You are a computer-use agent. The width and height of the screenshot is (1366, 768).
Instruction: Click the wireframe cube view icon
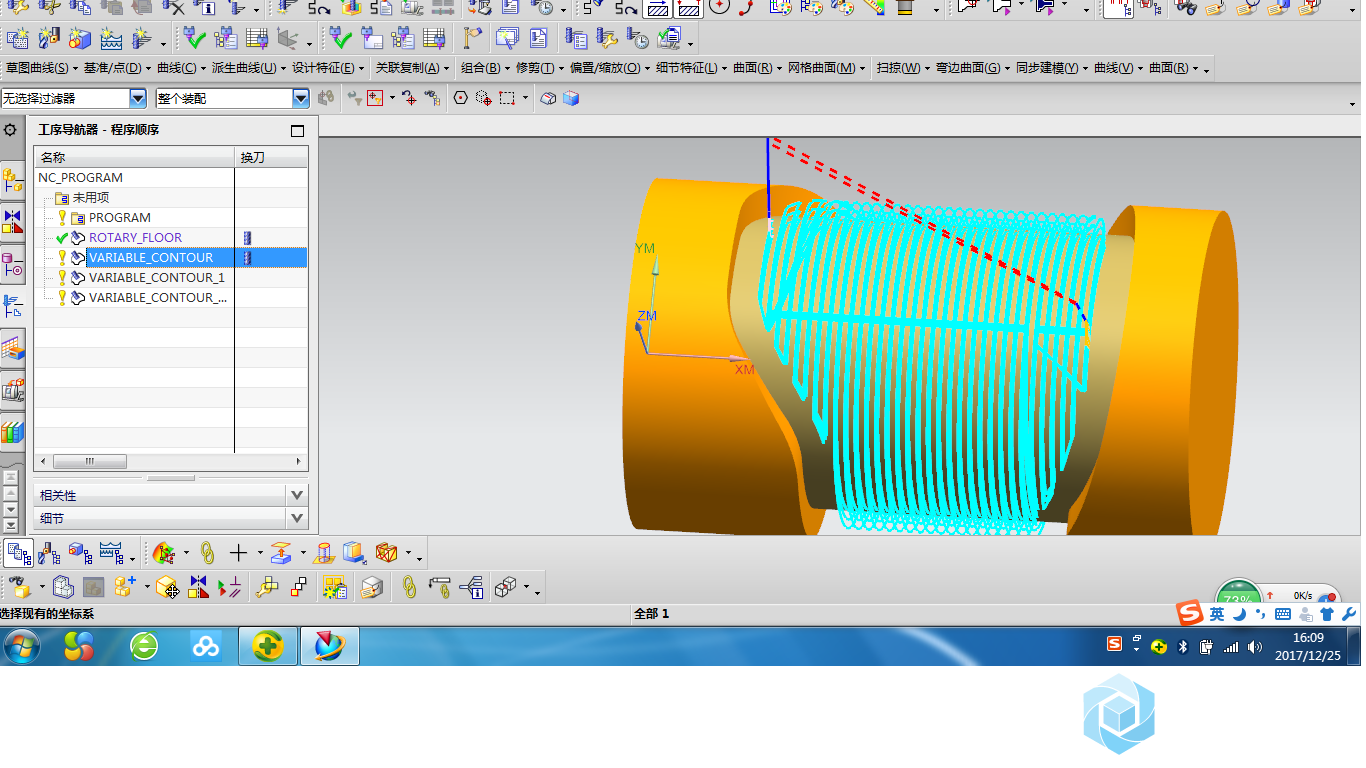[548, 98]
